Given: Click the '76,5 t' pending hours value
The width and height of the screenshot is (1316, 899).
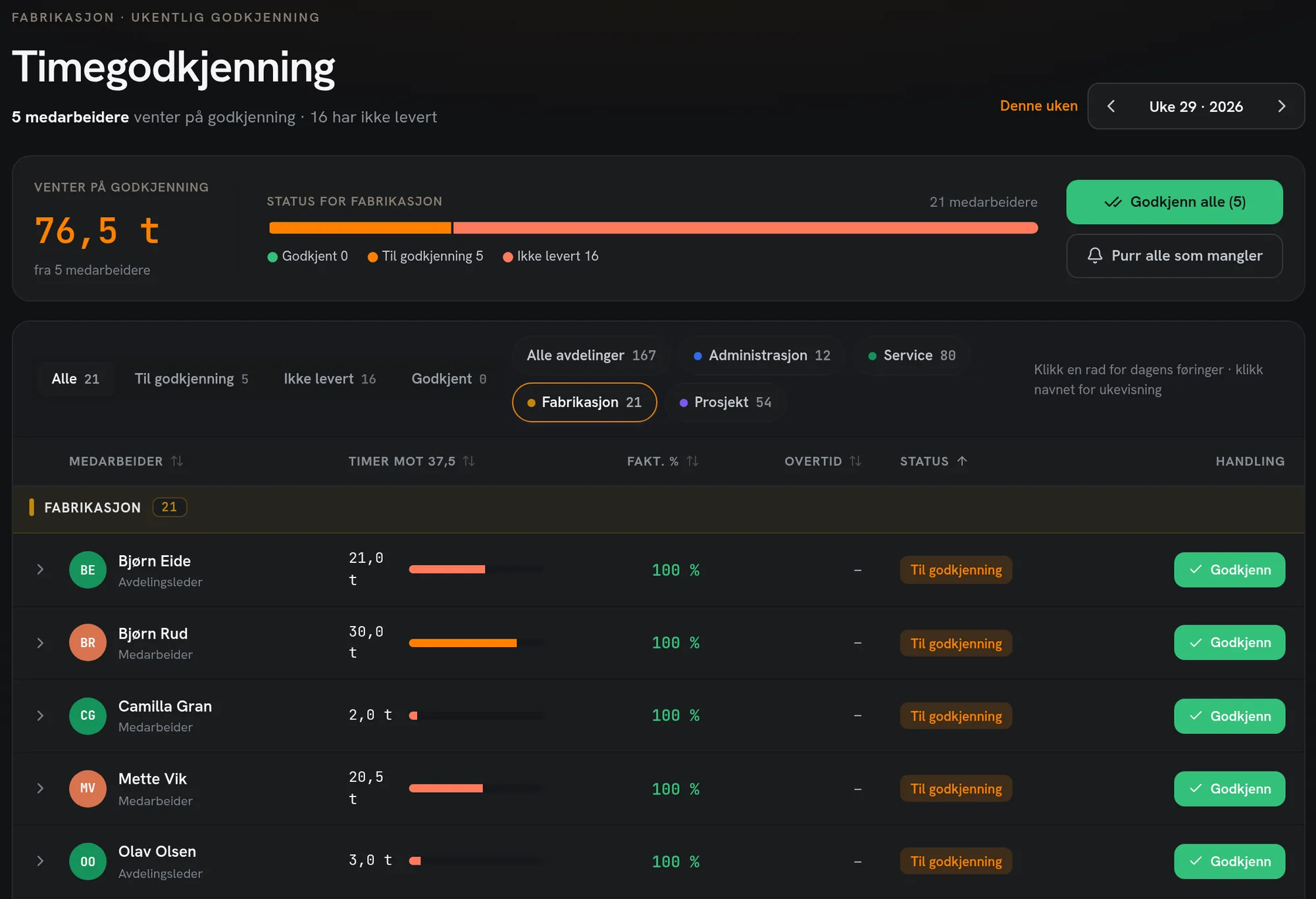Looking at the screenshot, I should pos(97,230).
